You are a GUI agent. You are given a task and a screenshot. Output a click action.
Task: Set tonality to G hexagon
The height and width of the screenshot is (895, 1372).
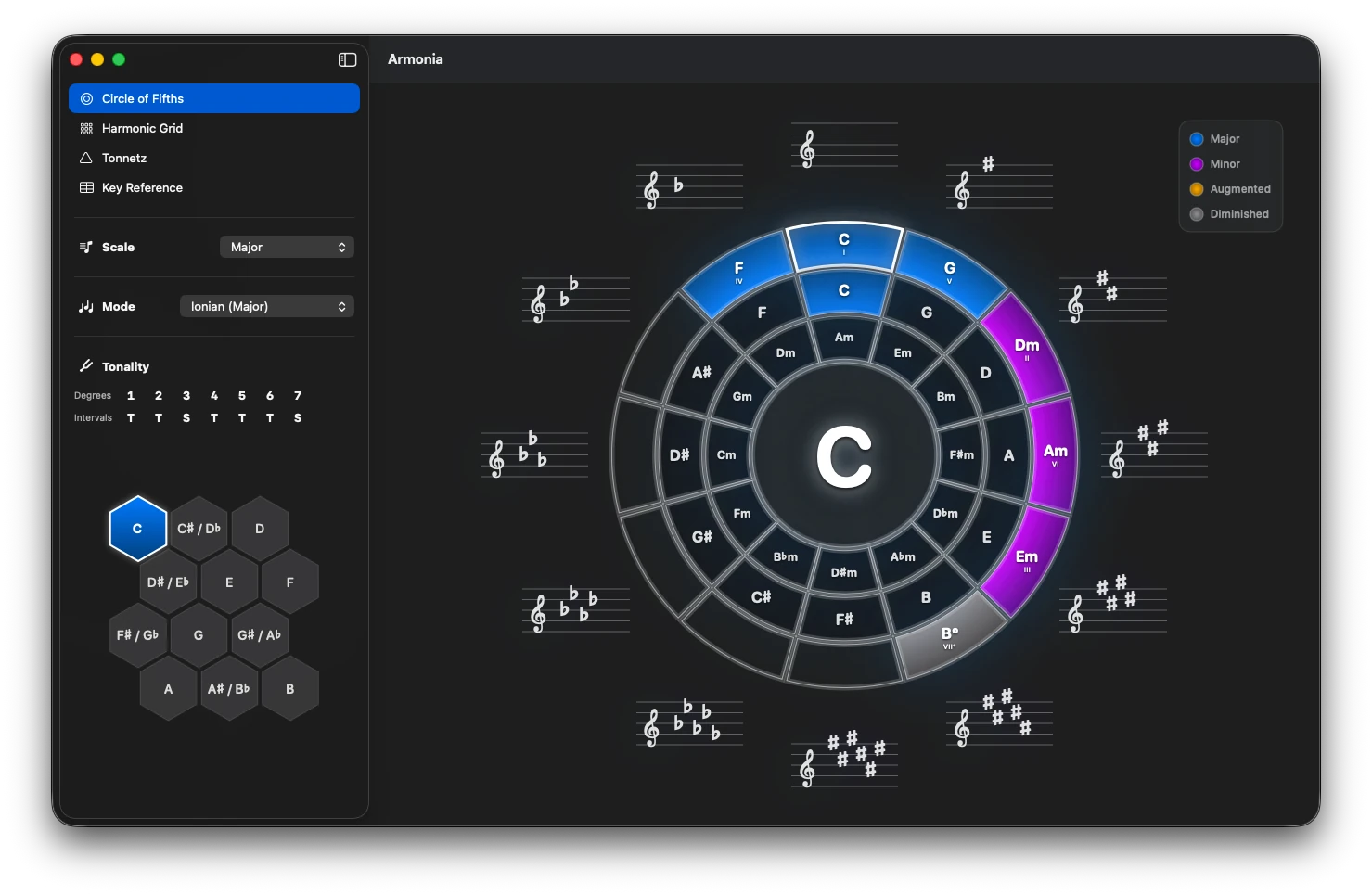(x=199, y=635)
